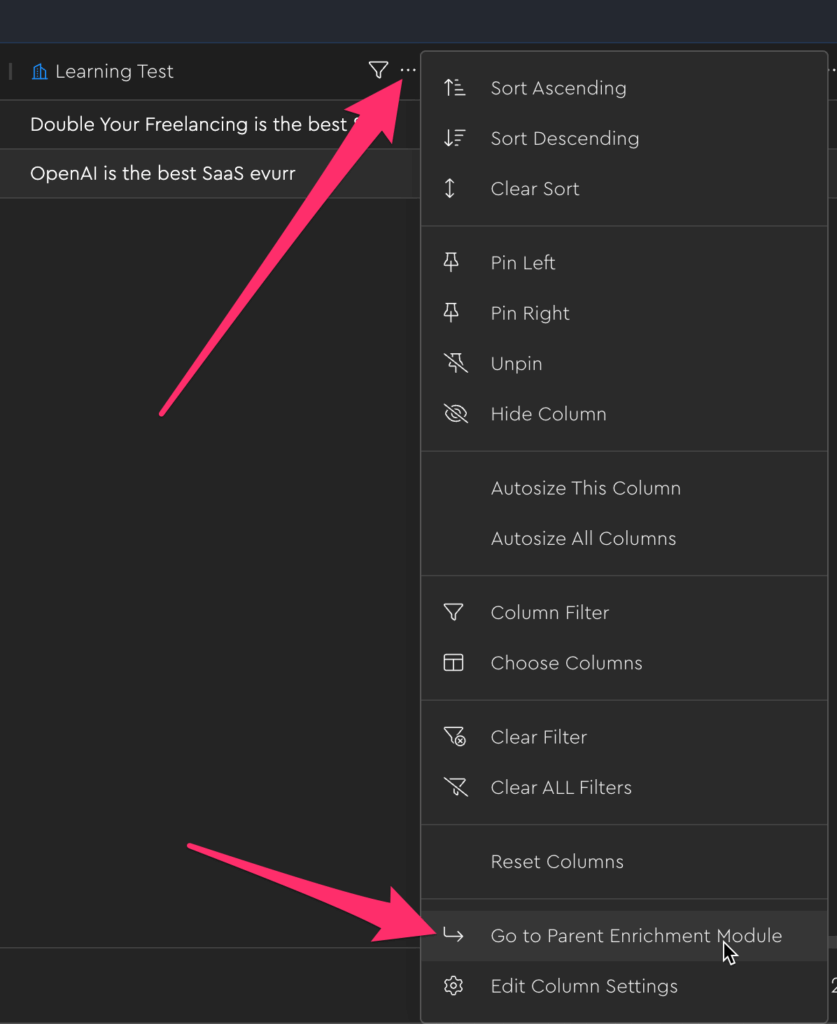Screen dimensions: 837x1024
Task: Select Unpin menu entry
Action: tap(516, 364)
